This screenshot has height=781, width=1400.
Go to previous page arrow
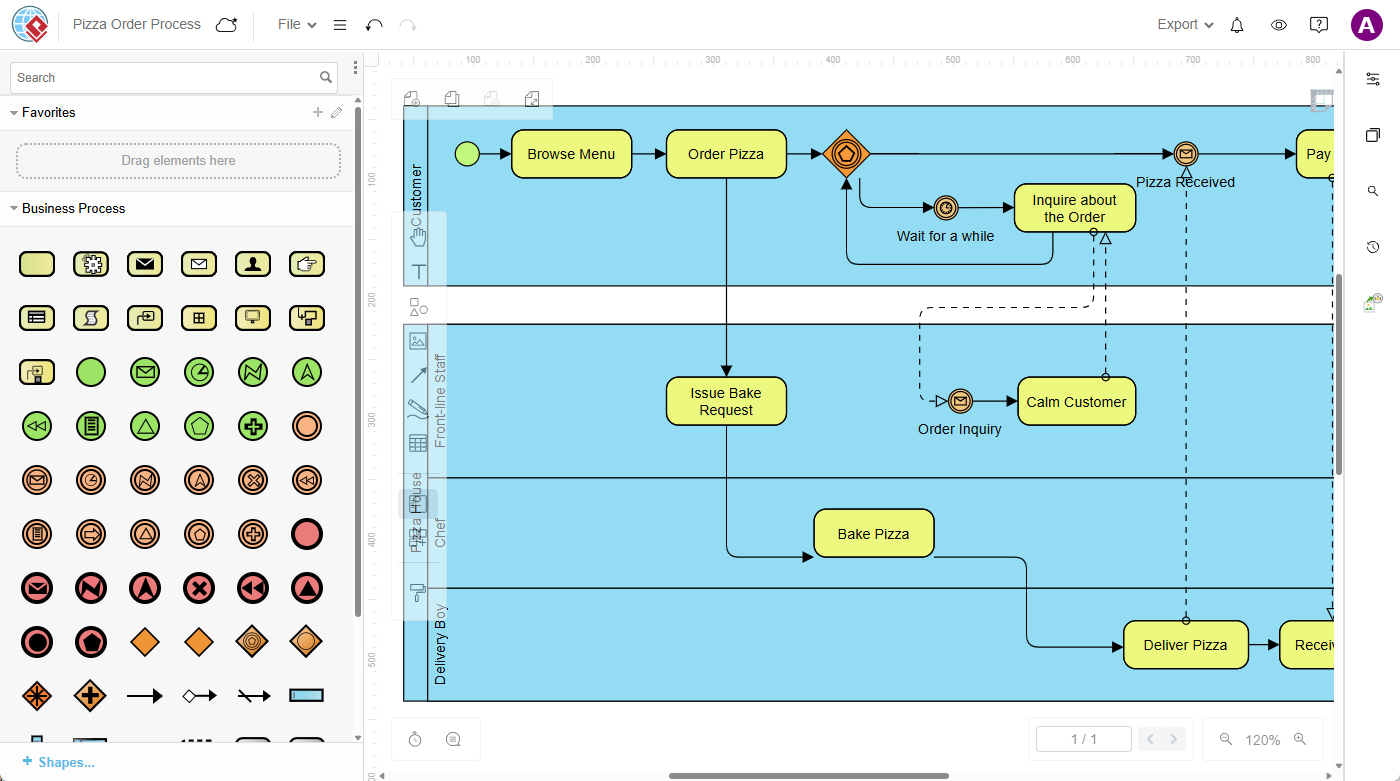[1150, 739]
